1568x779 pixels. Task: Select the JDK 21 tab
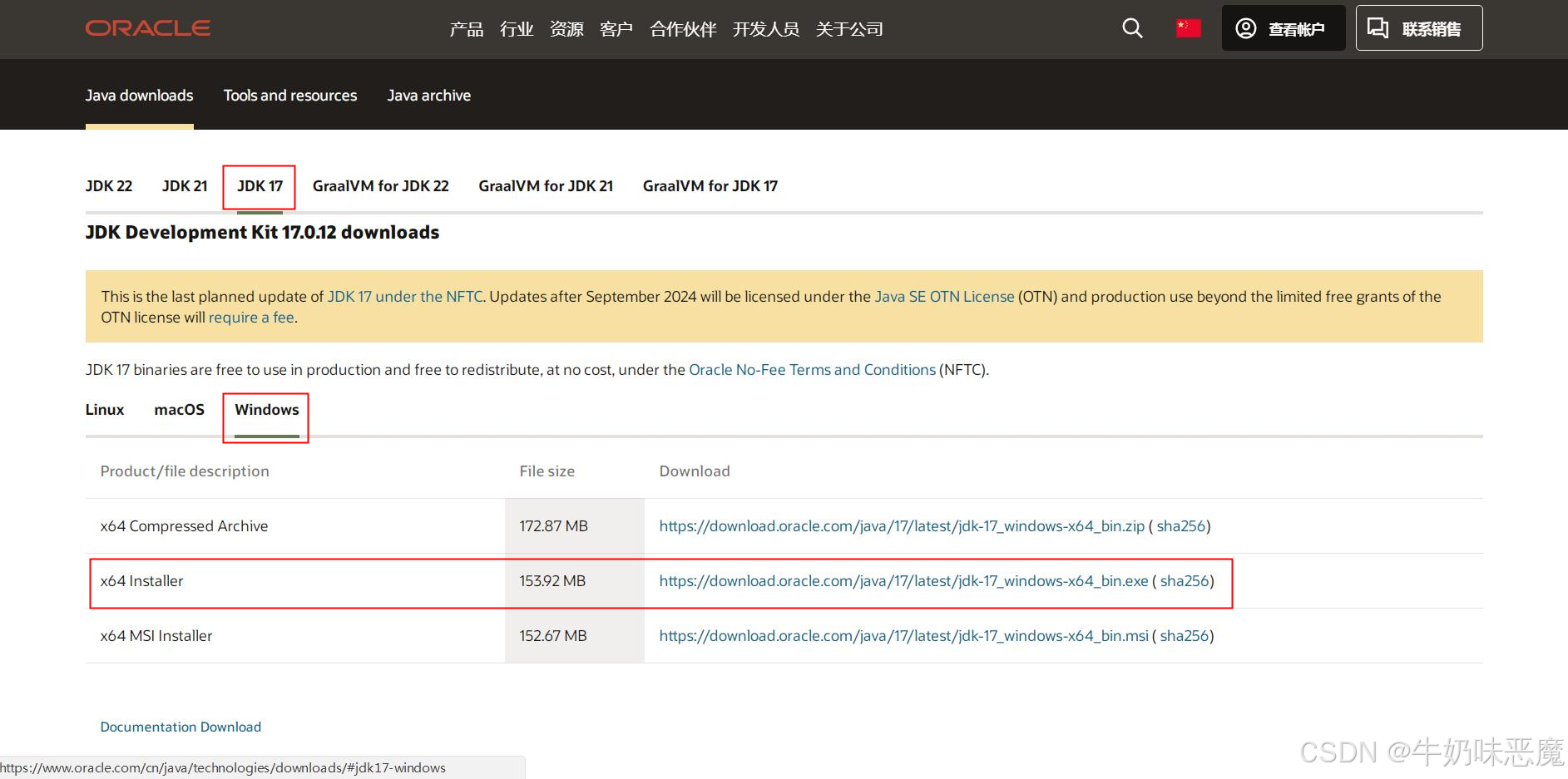[x=185, y=186]
